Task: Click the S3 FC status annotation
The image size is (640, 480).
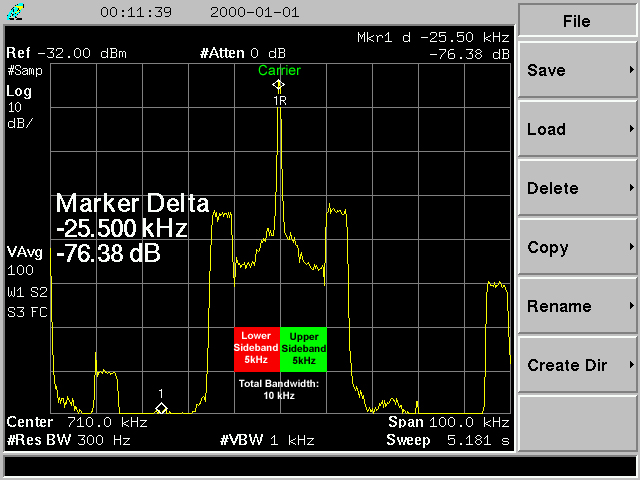Action: pos(27,312)
